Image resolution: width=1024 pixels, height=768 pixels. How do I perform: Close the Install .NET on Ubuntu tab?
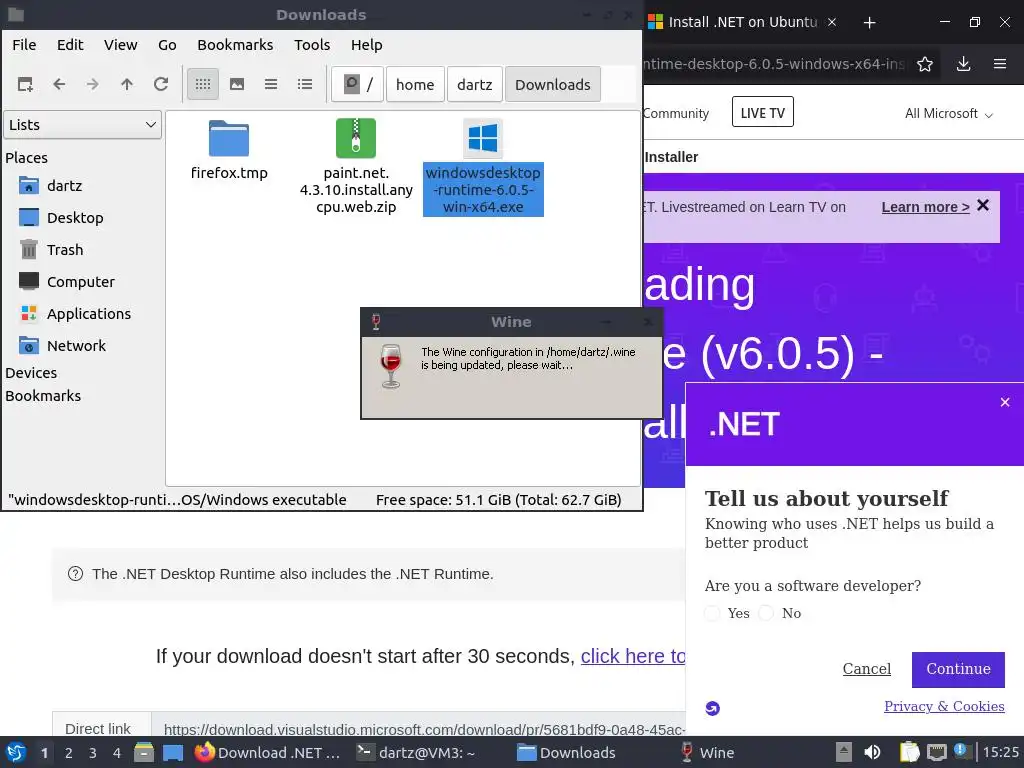831,22
